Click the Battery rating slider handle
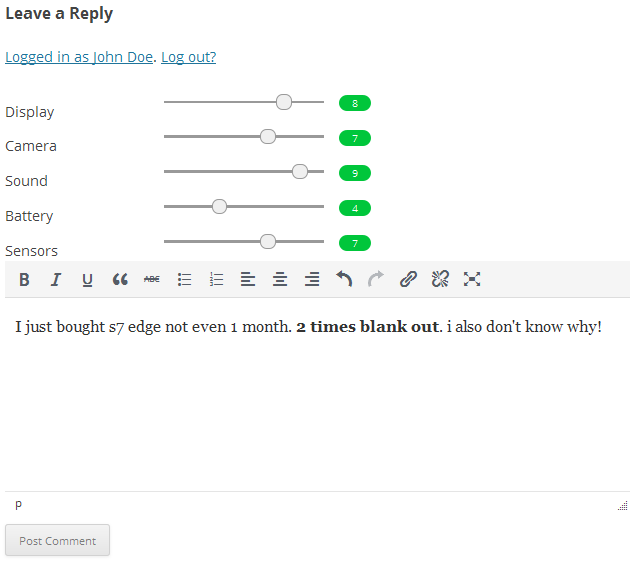 [x=220, y=207]
